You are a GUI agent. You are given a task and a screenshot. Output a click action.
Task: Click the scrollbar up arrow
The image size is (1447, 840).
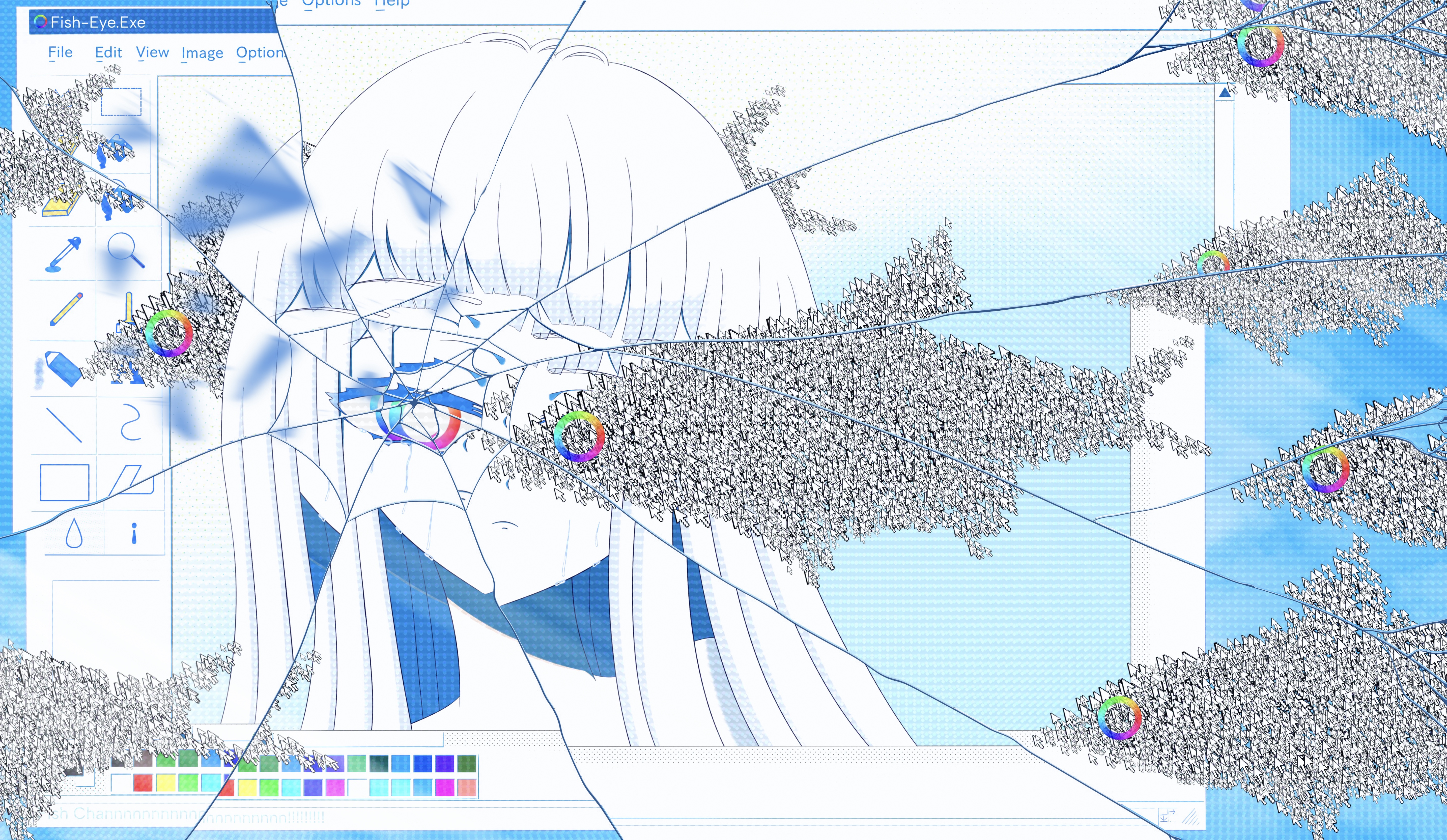[x=1225, y=93]
